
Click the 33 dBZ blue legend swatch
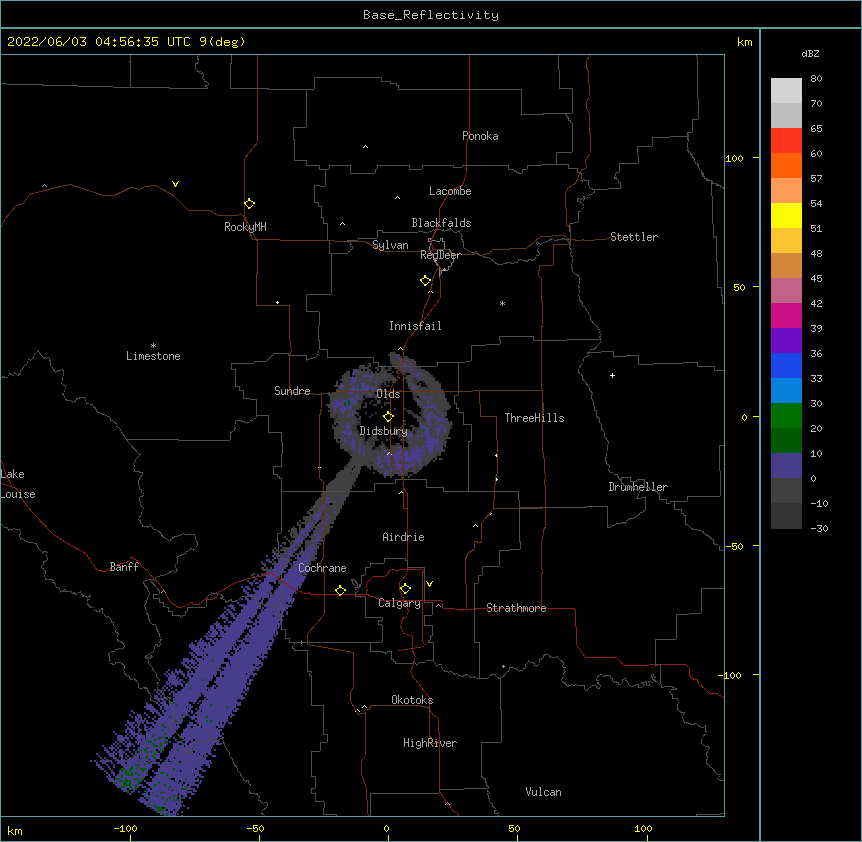(x=786, y=390)
